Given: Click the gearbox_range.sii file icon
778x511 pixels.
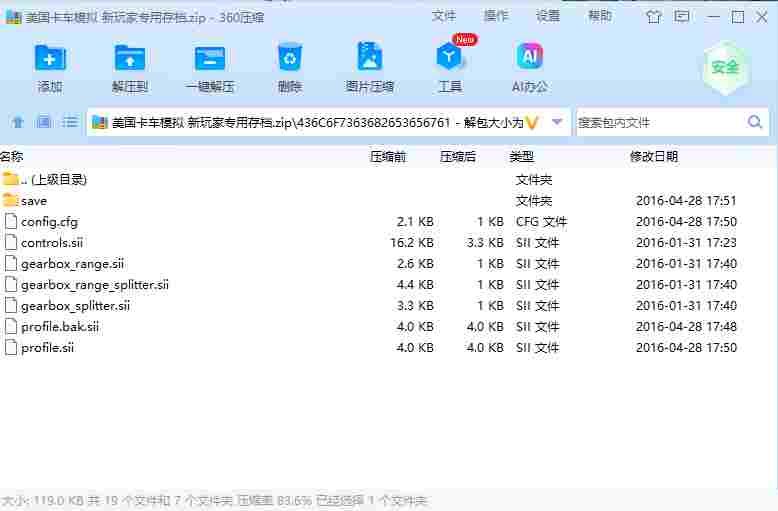Looking at the screenshot, I should tap(10, 263).
